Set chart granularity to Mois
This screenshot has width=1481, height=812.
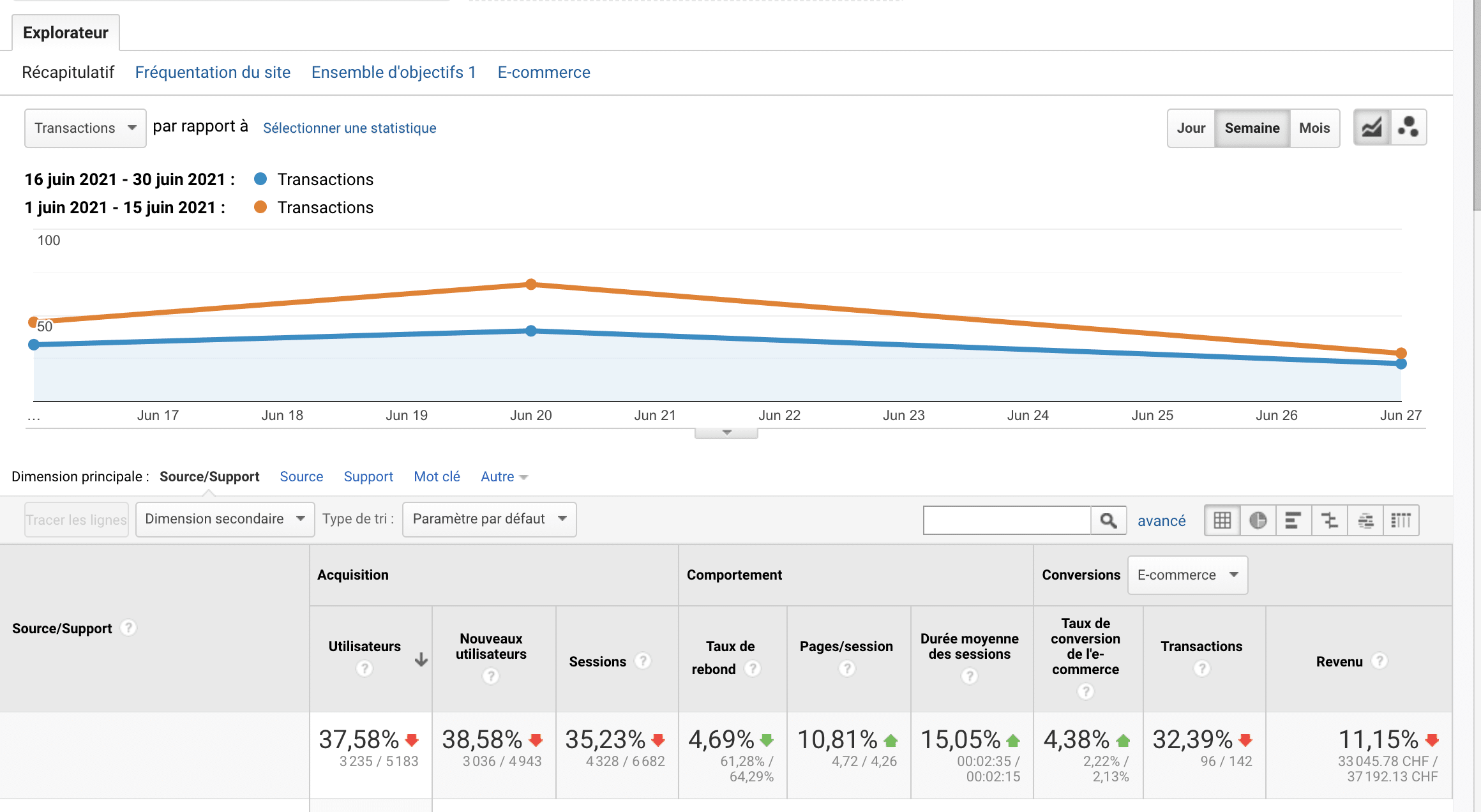[x=1314, y=128]
